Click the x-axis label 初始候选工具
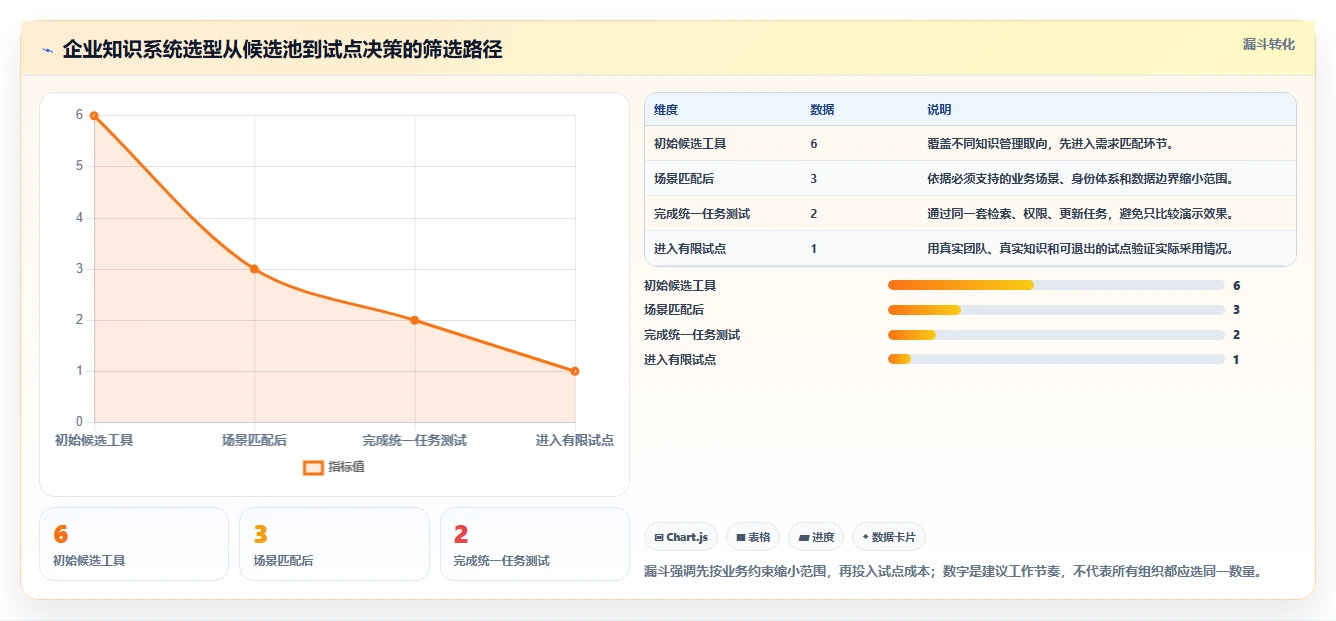 coord(94,440)
